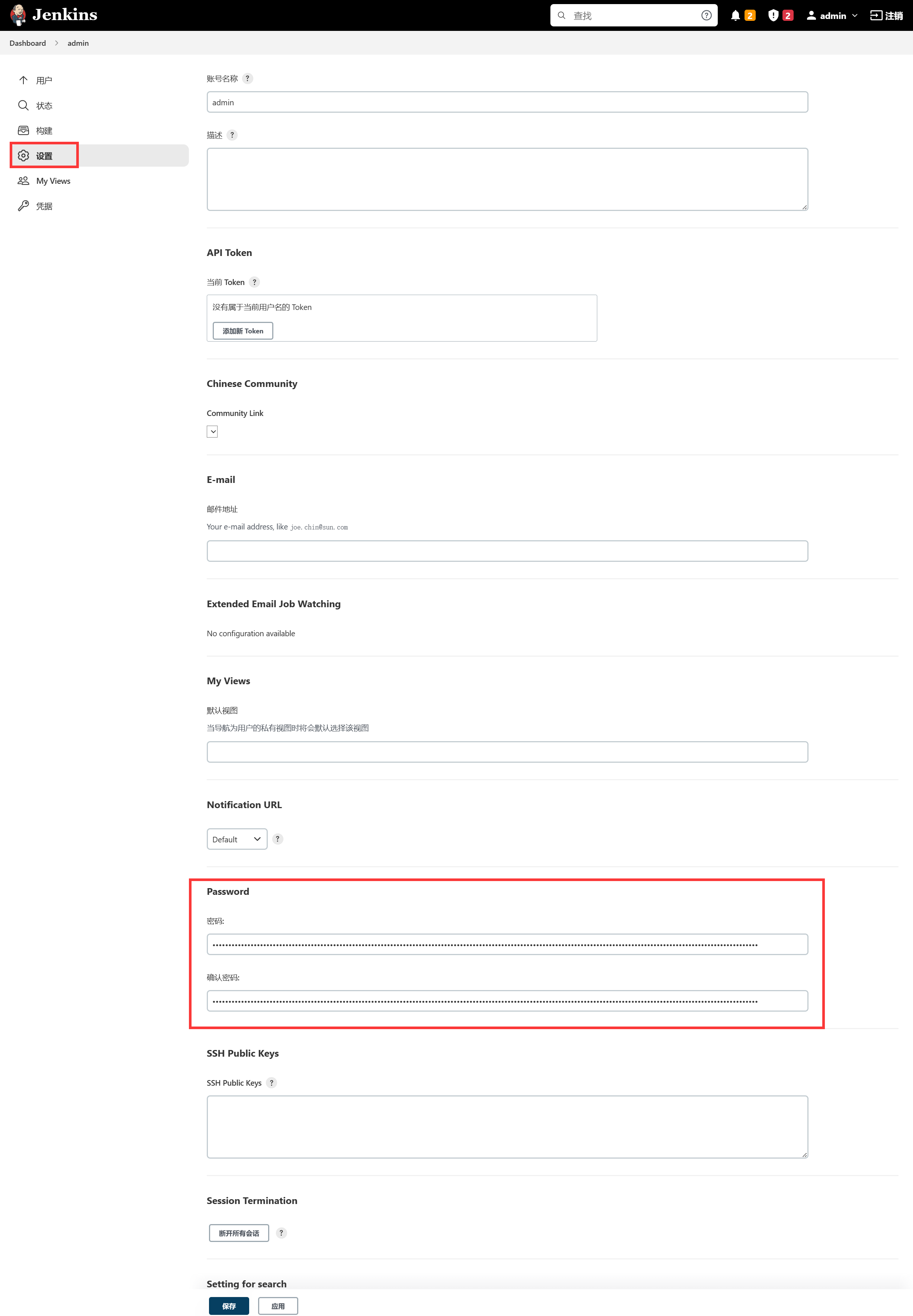Viewport: 913px width, 1316px height.
Task: Click the 断开所有会话 button
Action: 238,1233
